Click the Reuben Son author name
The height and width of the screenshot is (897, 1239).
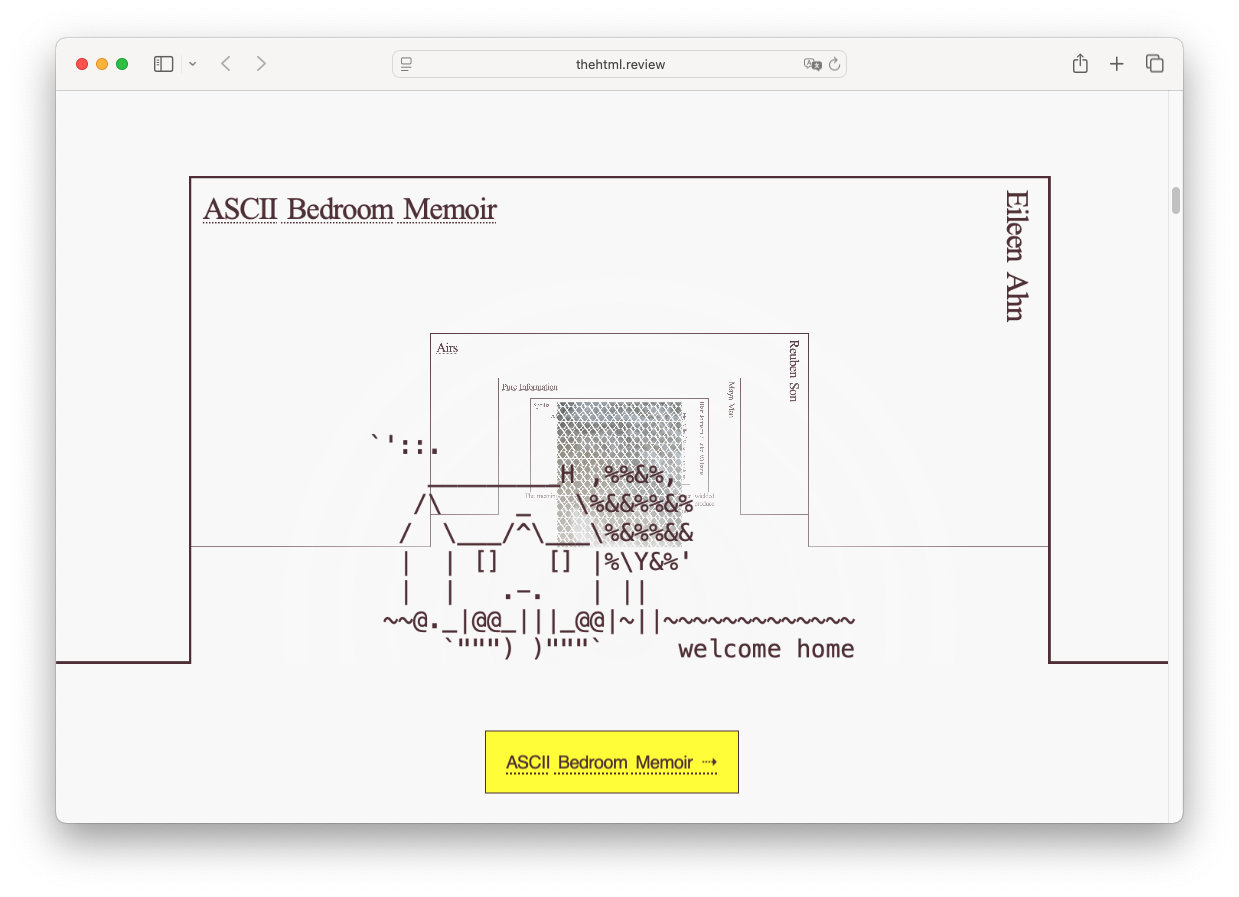pos(794,371)
